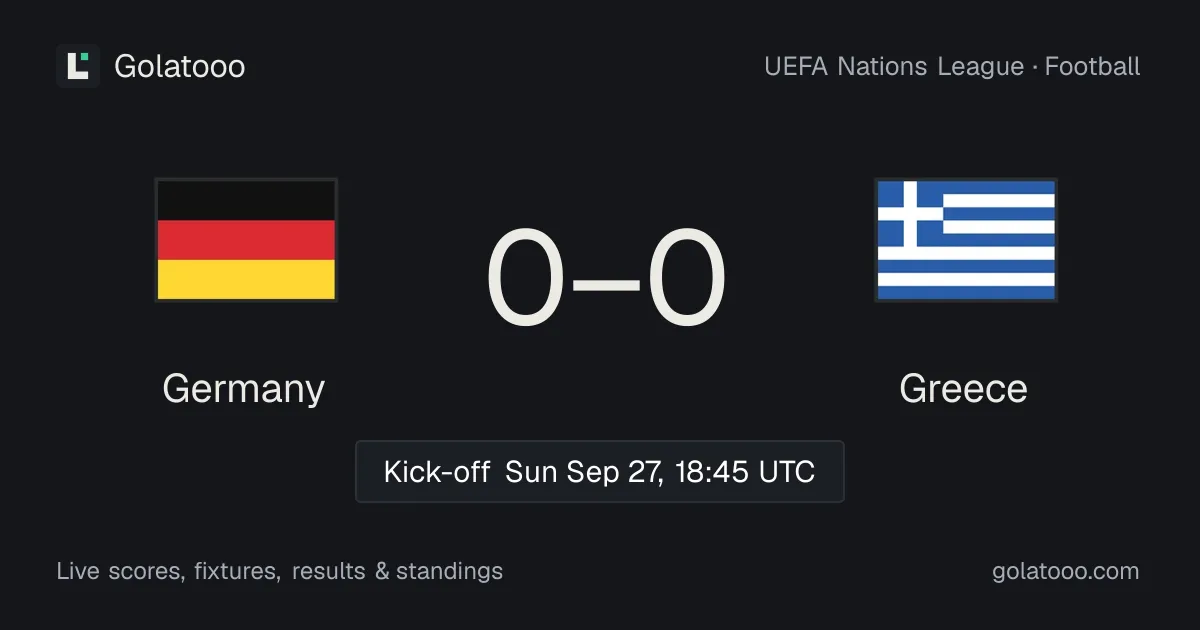Click the Germany team name
This screenshot has height=630, width=1200.
[x=244, y=389]
